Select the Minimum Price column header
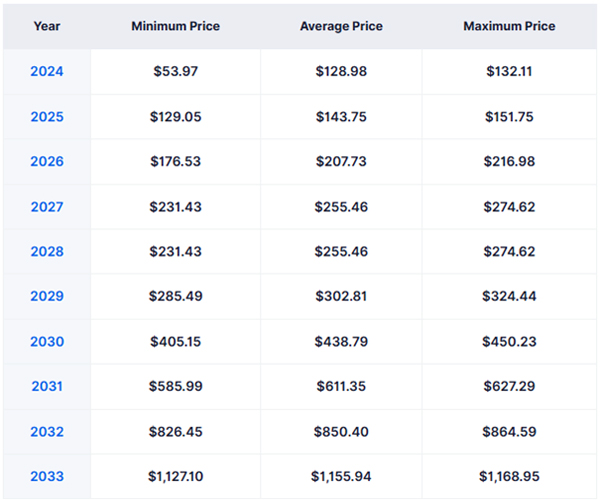600x500 pixels. pyautogui.click(x=175, y=26)
